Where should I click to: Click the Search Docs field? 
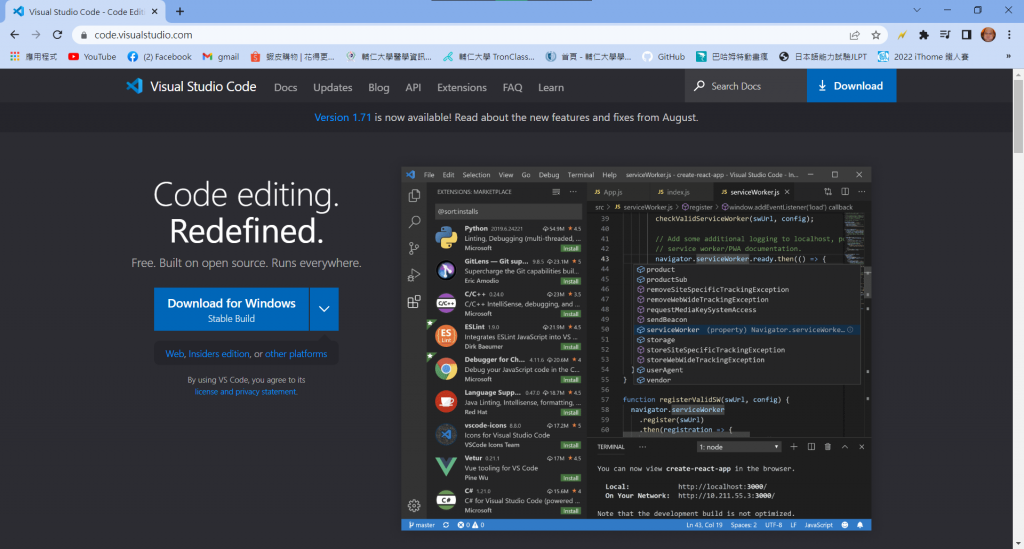(x=746, y=86)
